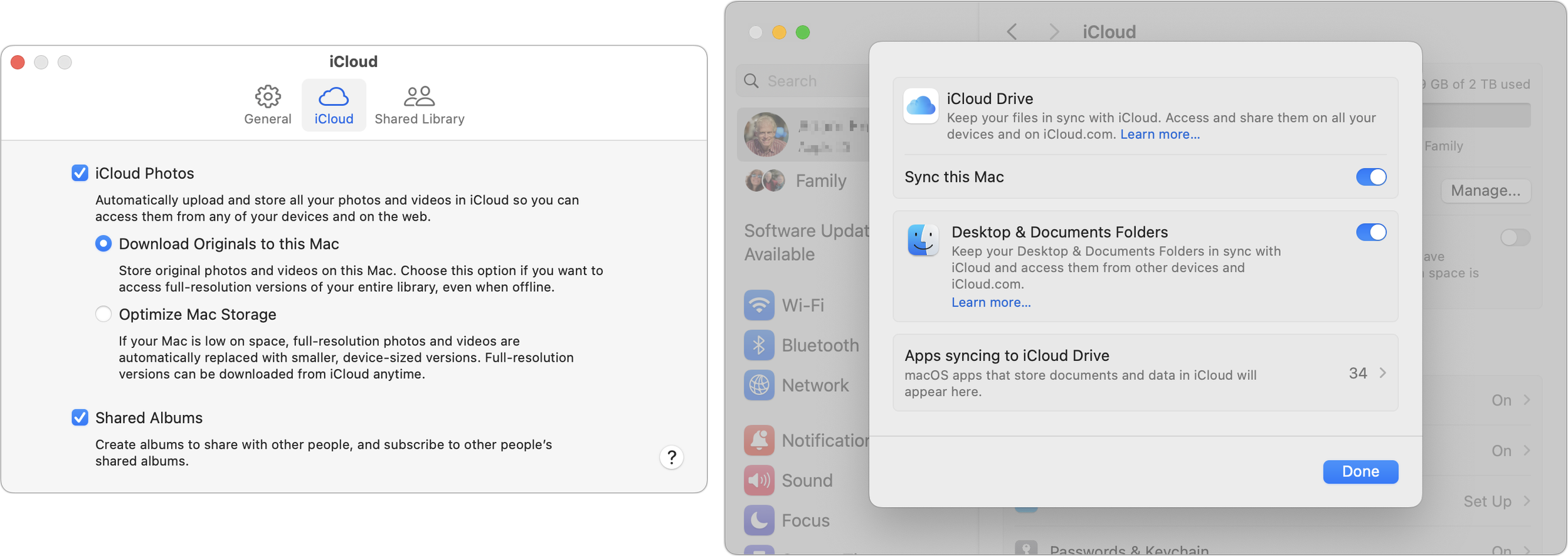Click the Manage... storage button
This screenshot has height=556, width=1568.
pyautogui.click(x=1485, y=191)
